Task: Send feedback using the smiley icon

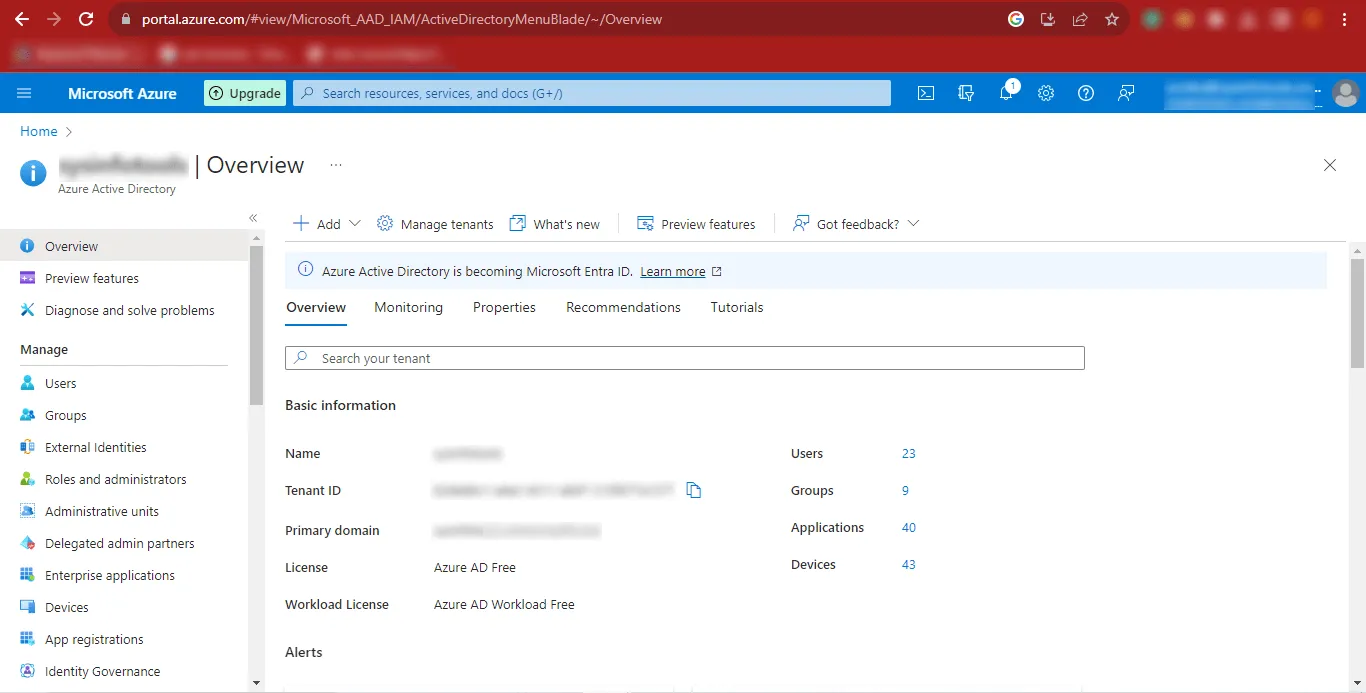Action: tap(1126, 93)
